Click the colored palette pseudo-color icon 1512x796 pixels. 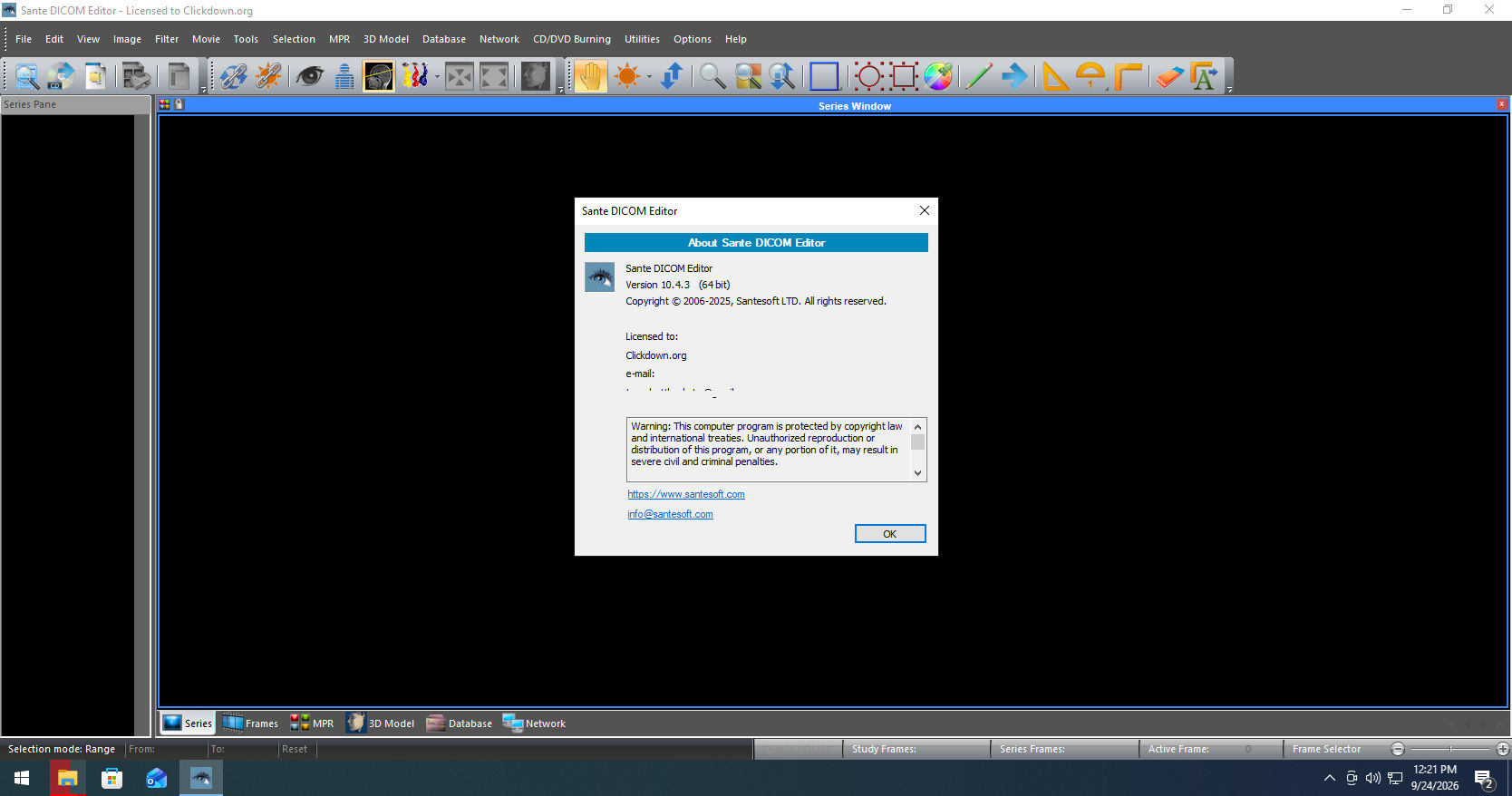[x=414, y=76]
